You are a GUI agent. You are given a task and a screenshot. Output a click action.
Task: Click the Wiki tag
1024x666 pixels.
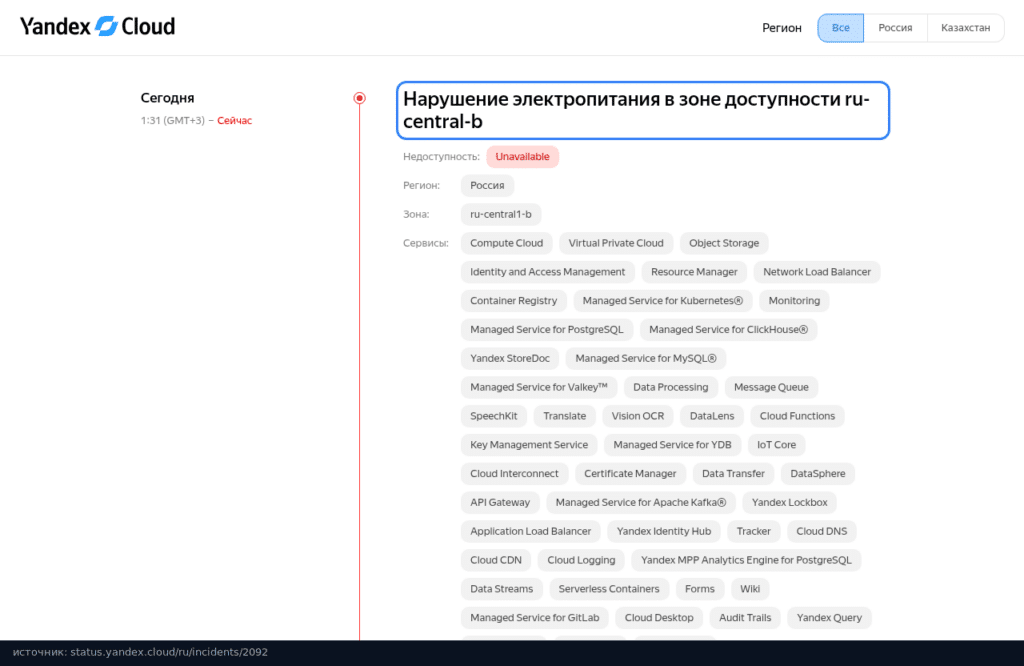click(750, 588)
